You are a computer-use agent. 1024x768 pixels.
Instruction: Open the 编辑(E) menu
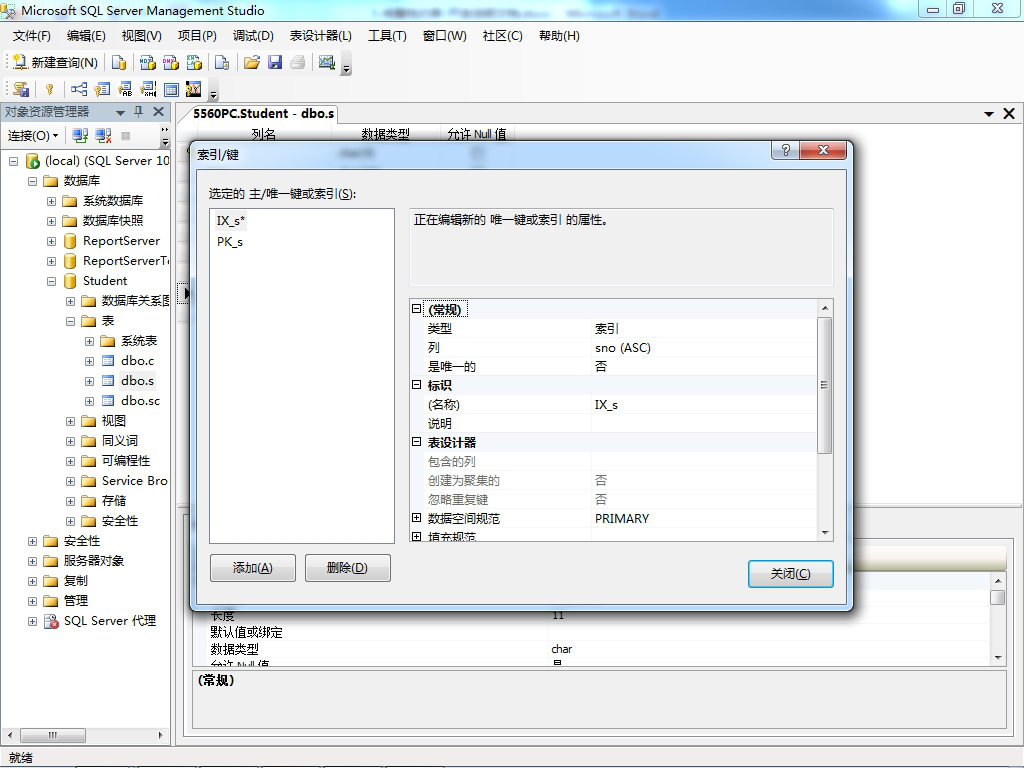coord(86,36)
